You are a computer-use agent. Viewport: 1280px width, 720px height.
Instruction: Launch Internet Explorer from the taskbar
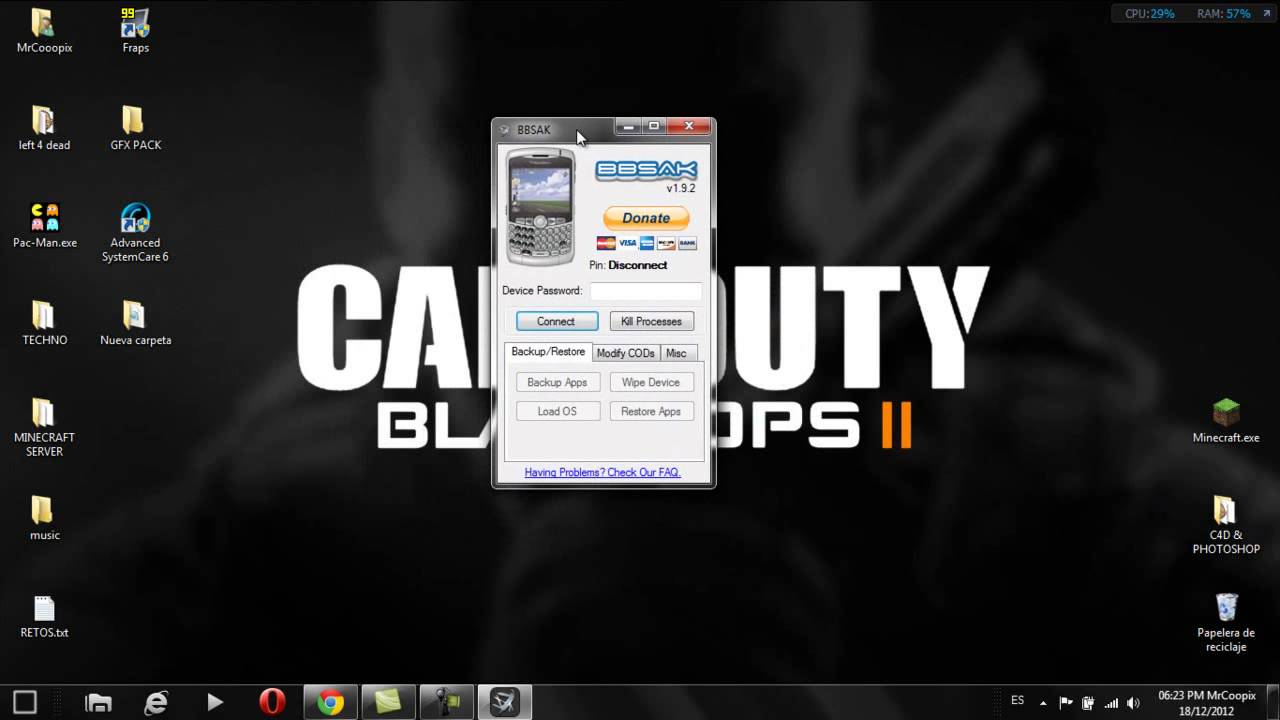(x=156, y=702)
